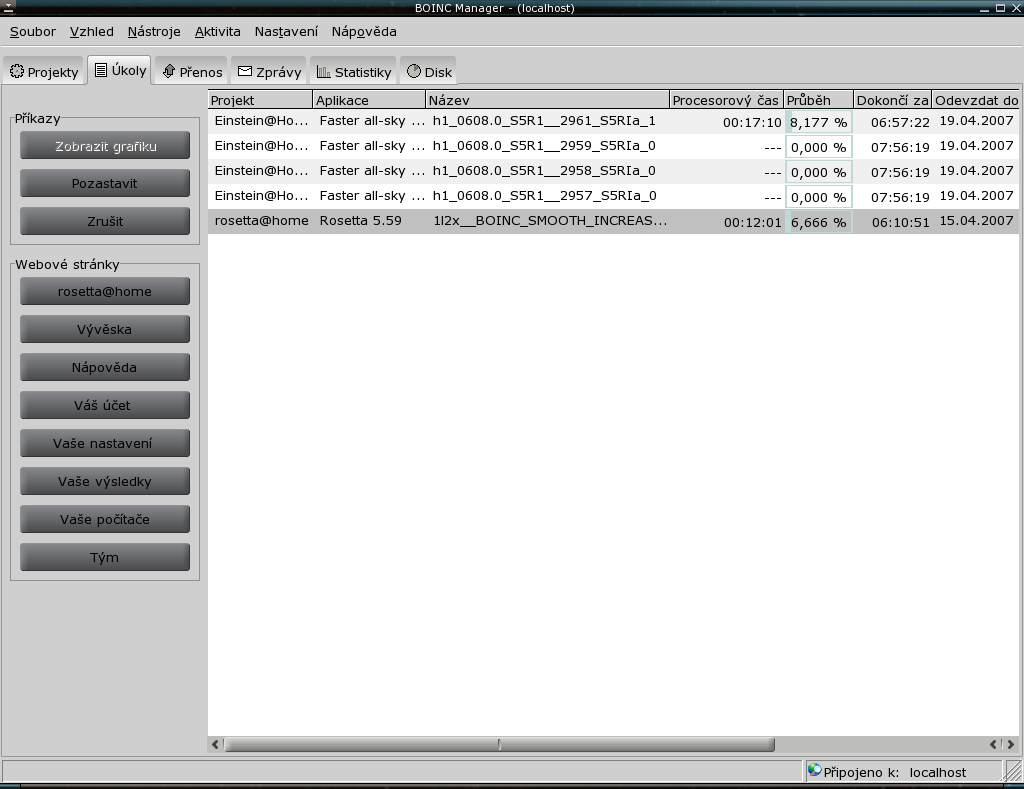Image resolution: width=1024 pixels, height=789 pixels.
Task: Open the Nastavení menu
Action: point(286,31)
